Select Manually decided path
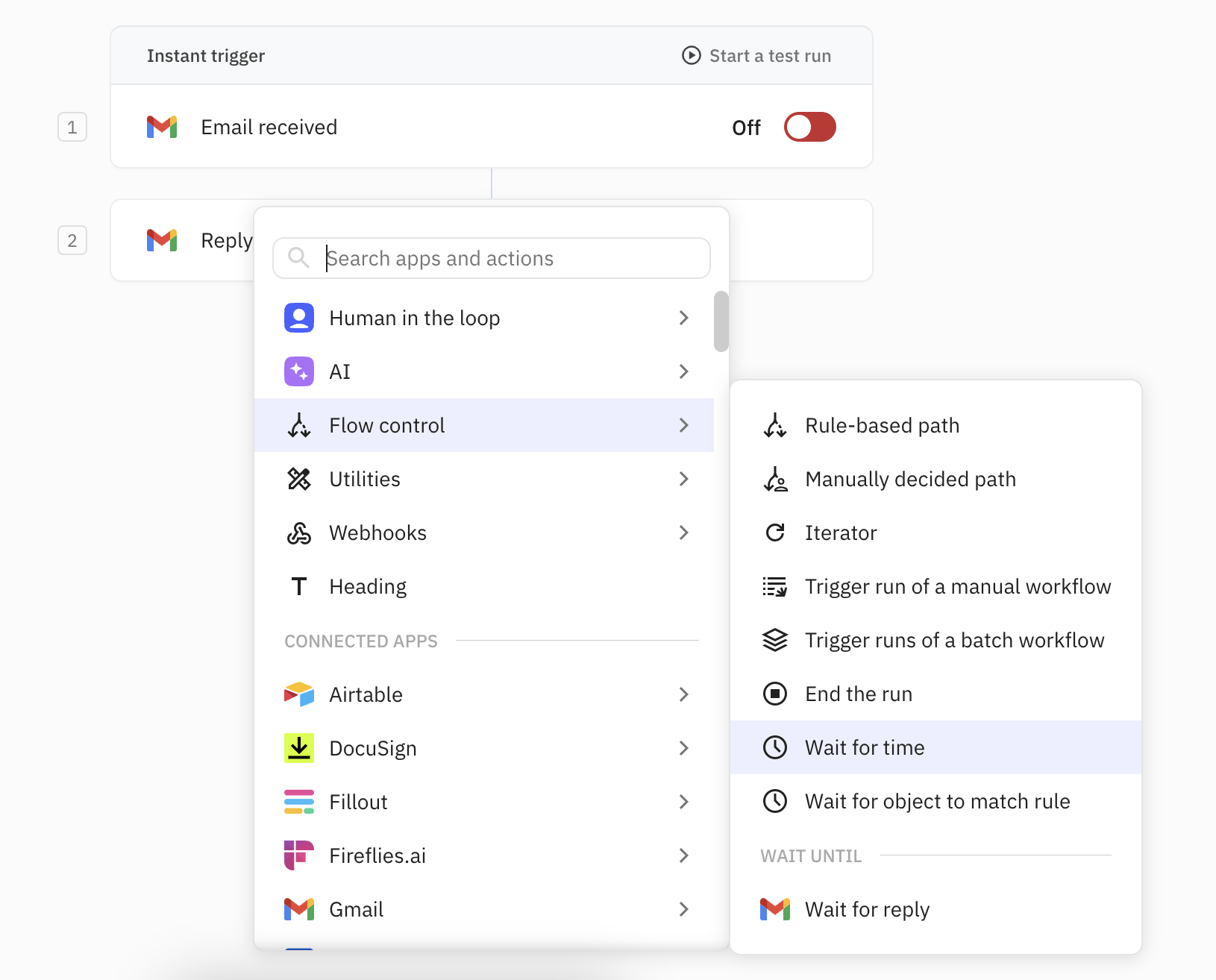1216x980 pixels. coord(910,479)
